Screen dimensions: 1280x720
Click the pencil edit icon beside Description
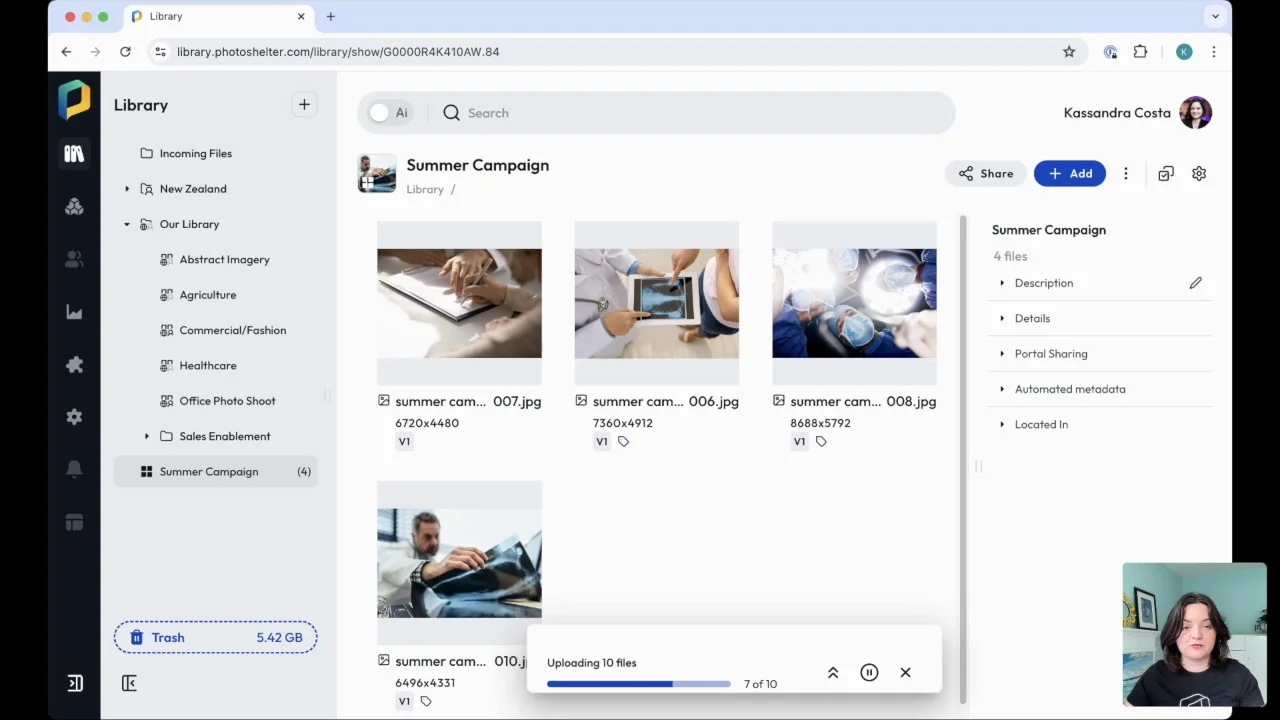click(1195, 283)
